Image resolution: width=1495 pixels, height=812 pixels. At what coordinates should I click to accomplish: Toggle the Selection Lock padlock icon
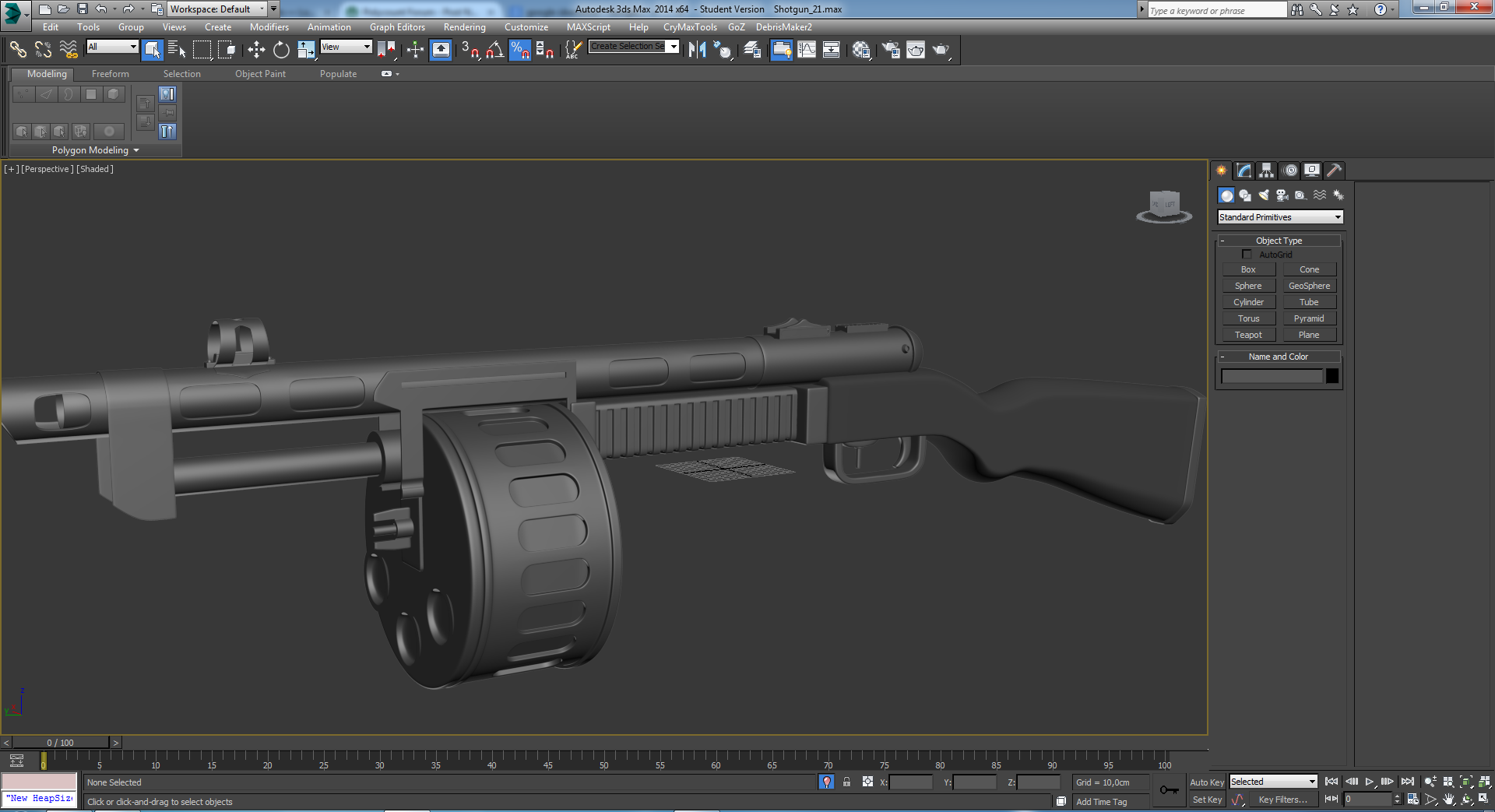point(846,782)
